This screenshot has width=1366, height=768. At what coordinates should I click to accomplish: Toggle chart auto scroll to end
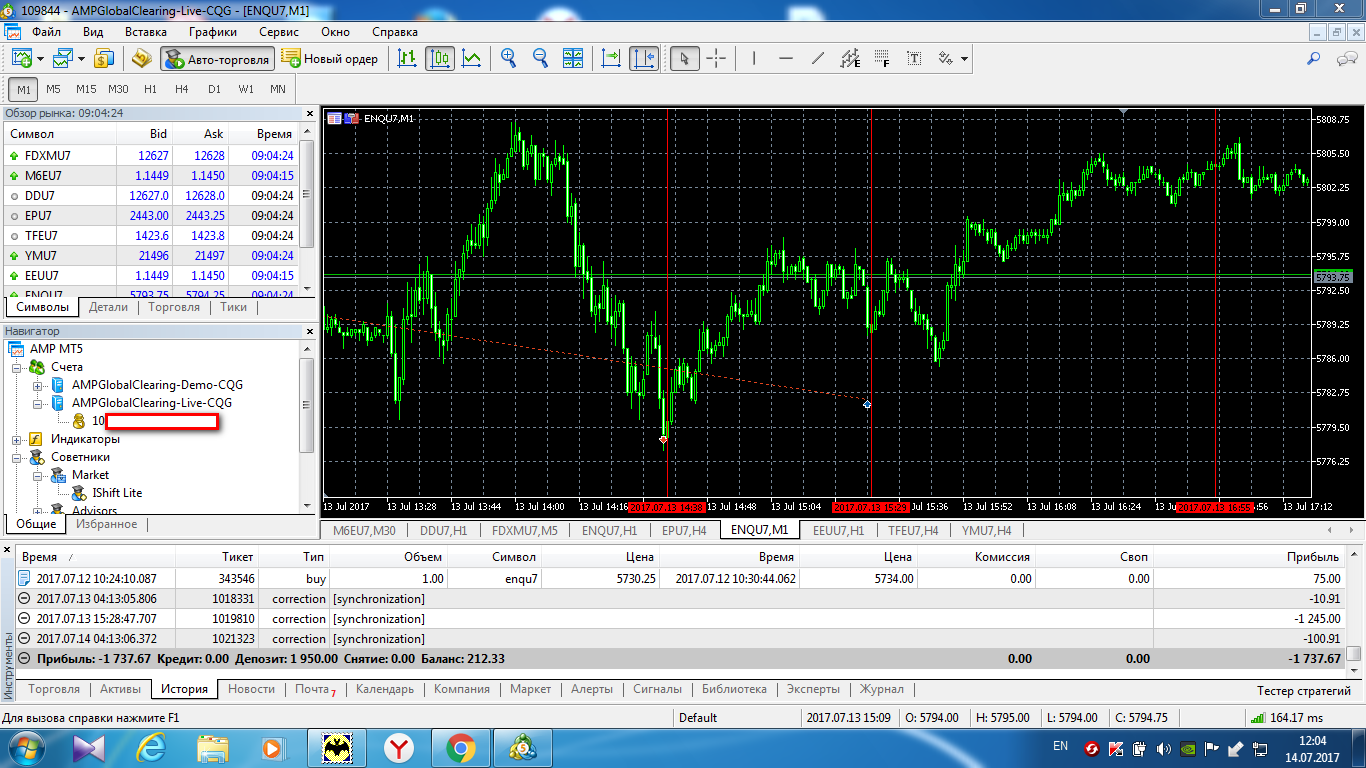(610, 59)
